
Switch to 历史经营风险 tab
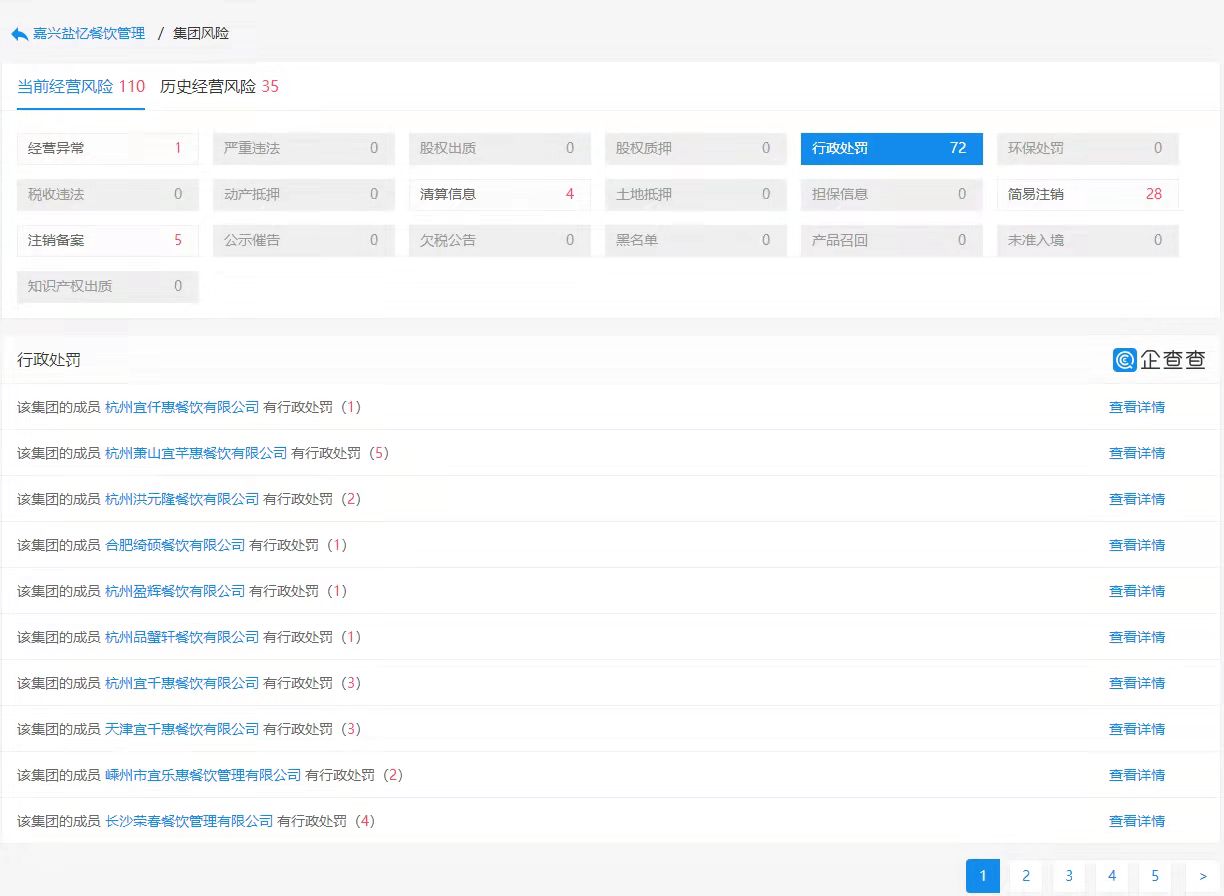(x=219, y=87)
